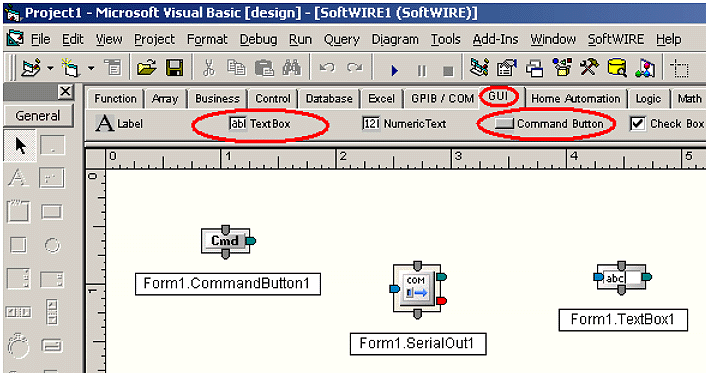
Task: Select the Cut scissors icon
Action: [208, 68]
